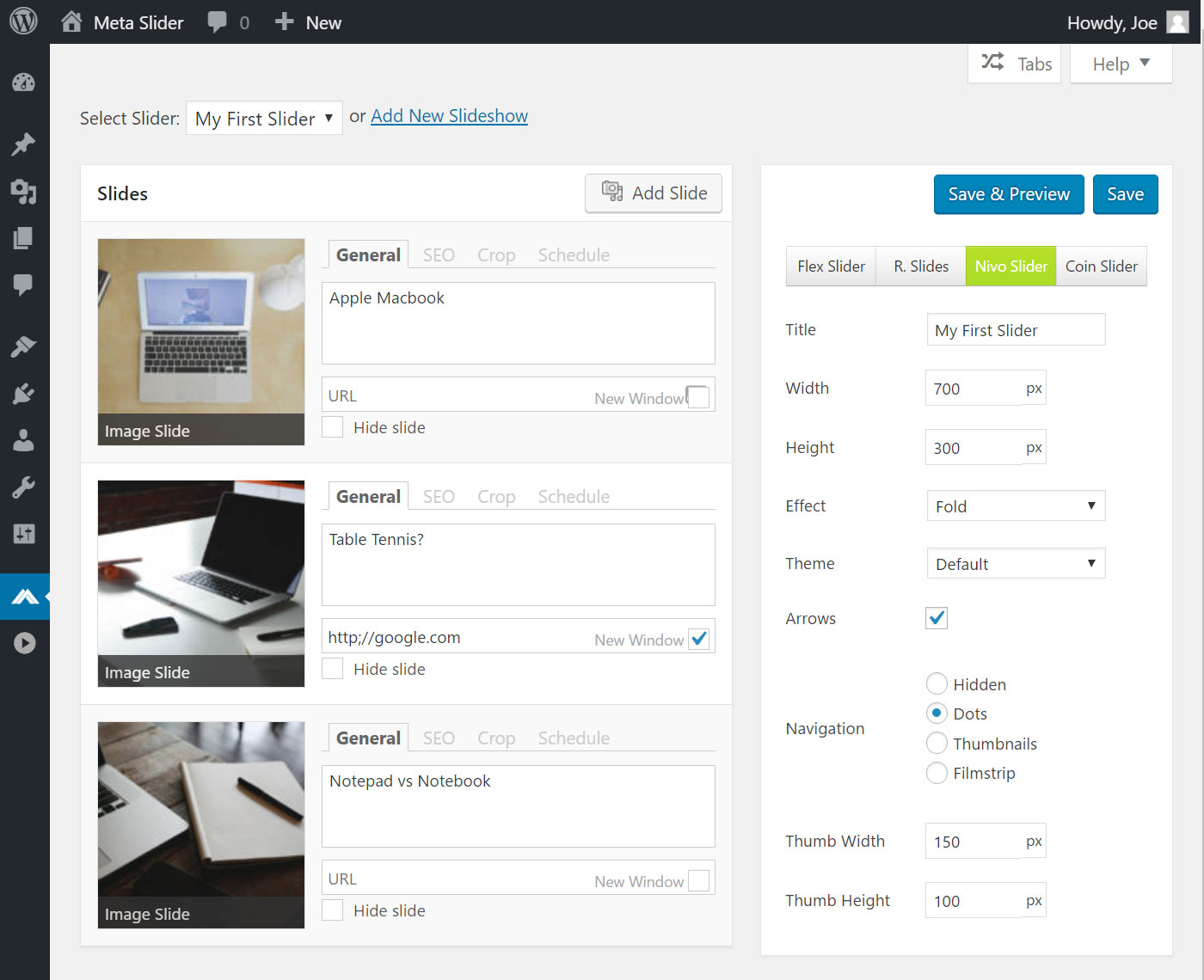Open Tools wrench icon in sidebar

pyautogui.click(x=24, y=487)
